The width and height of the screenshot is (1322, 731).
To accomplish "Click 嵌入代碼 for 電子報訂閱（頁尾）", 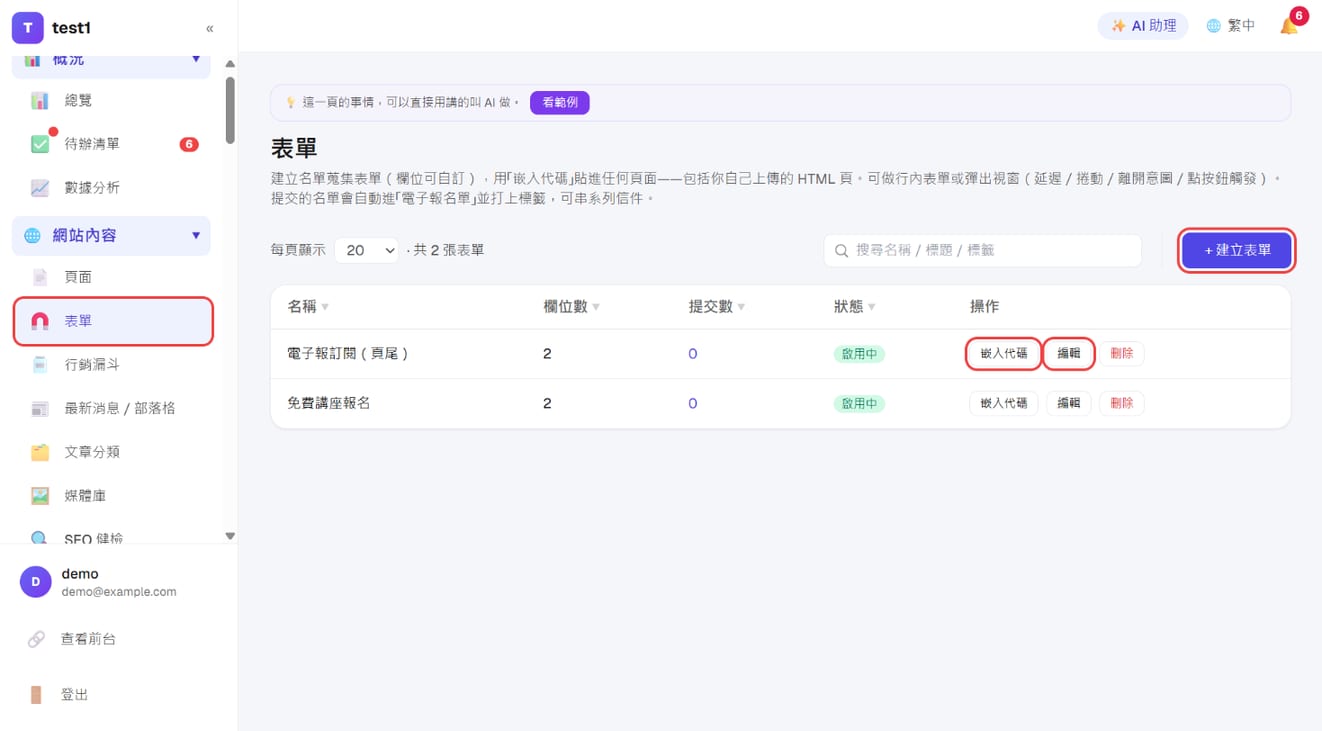I will coord(1003,353).
